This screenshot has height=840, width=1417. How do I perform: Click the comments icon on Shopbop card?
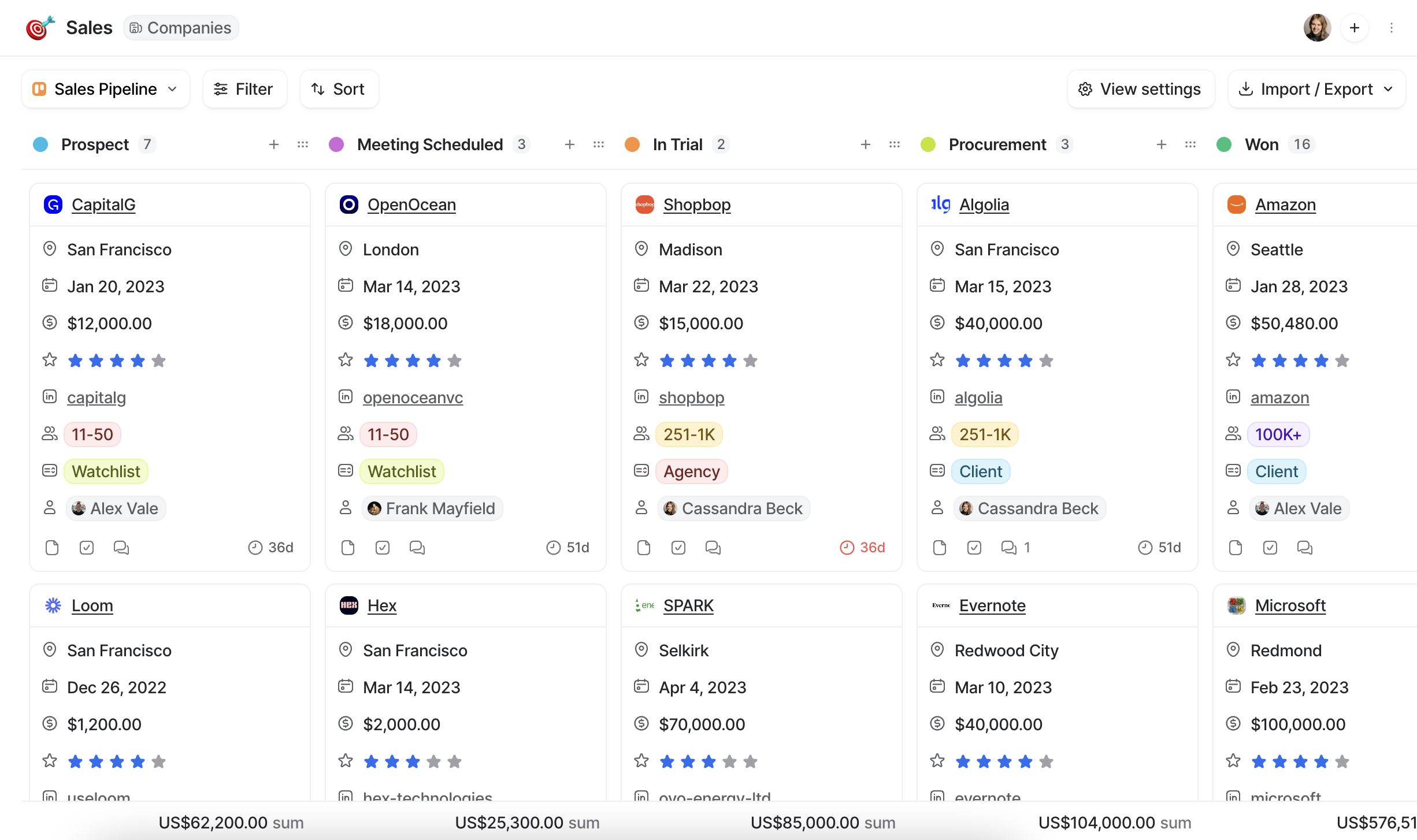713,548
